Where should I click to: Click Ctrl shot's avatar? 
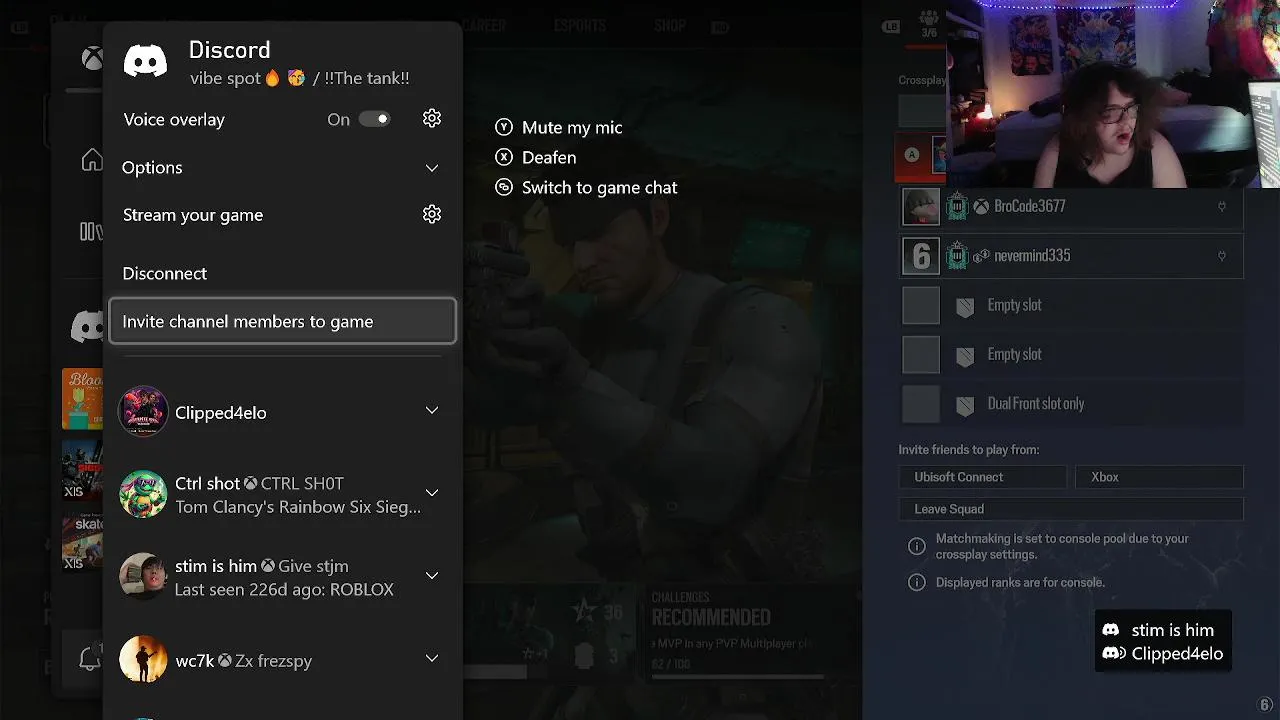coord(143,494)
